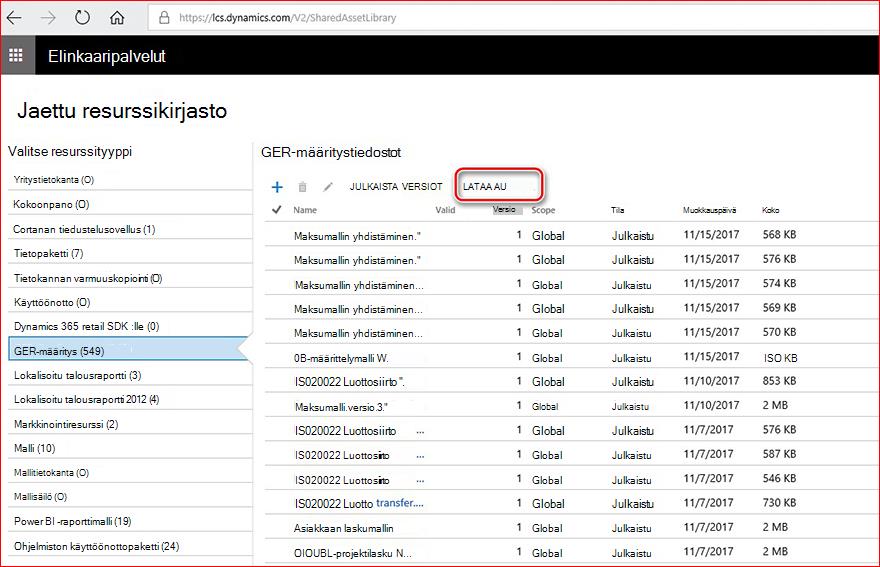This screenshot has width=880, height=567.
Task: Go to browser home icon
Action: 117,17
